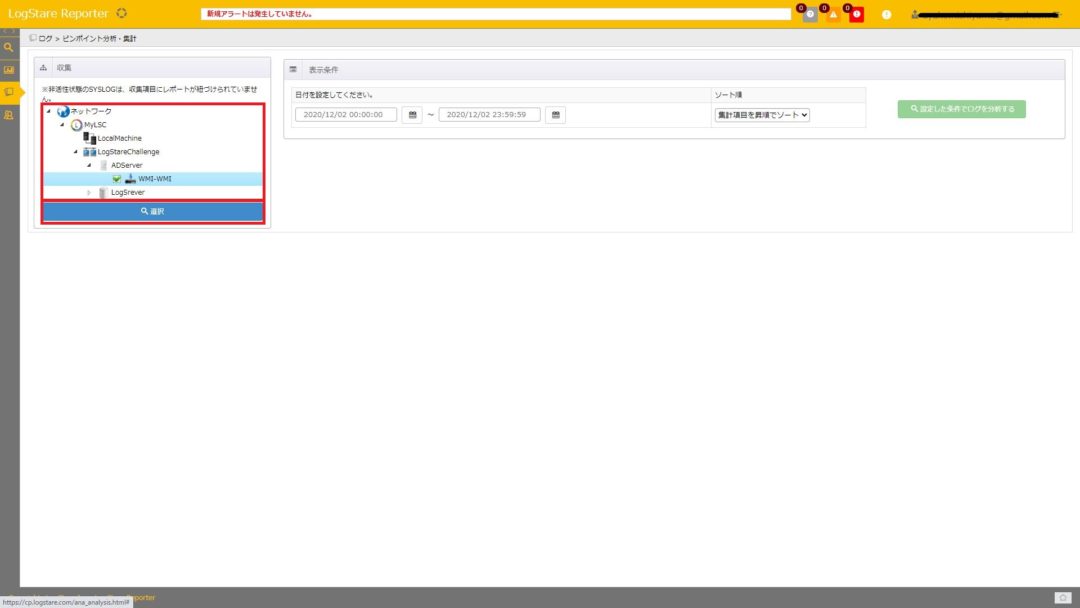The width and height of the screenshot is (1080, 608).
Task: Click the display conditions panel list icon
Action: tap(293, 70)
